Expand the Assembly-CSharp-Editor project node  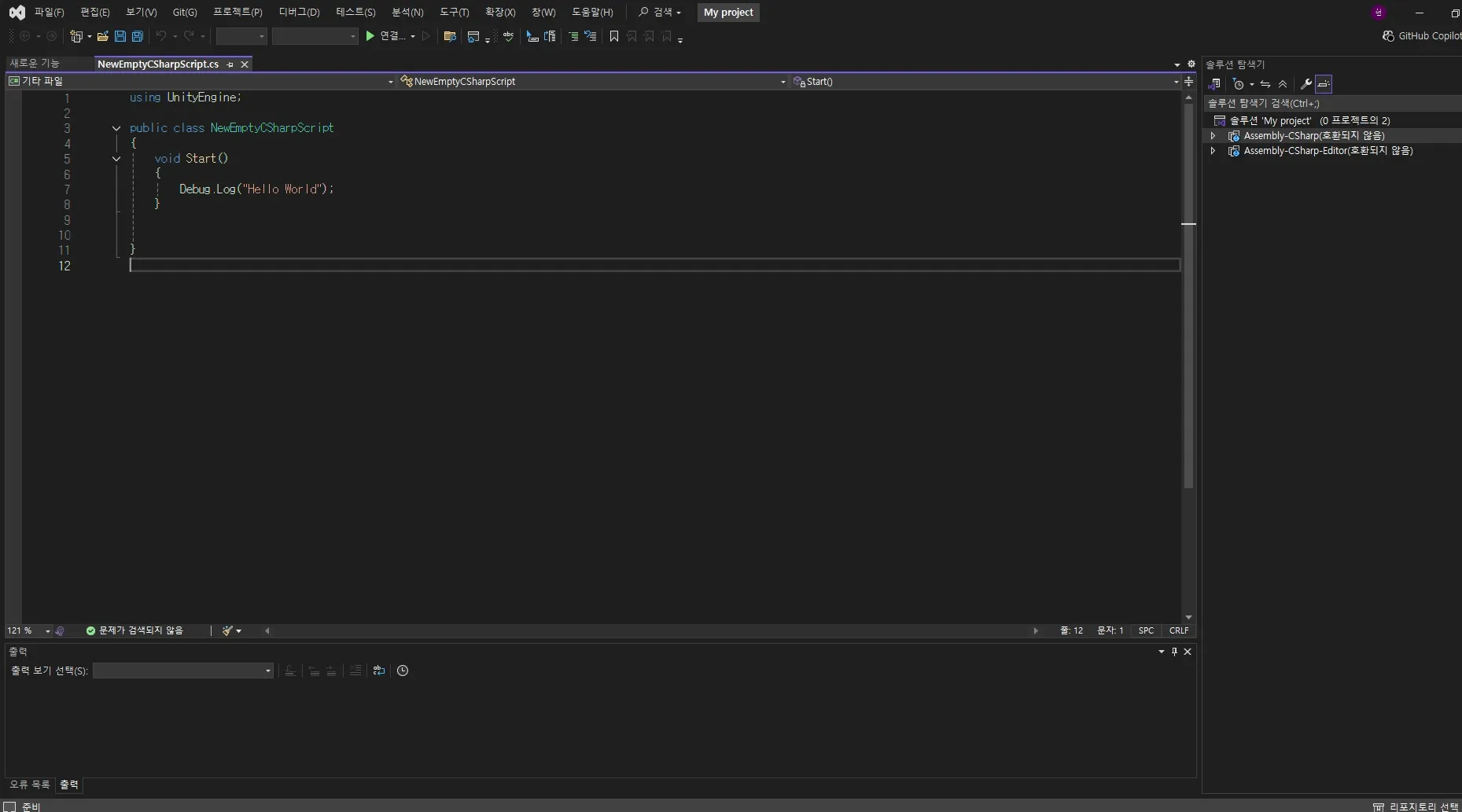(1213, 151)
